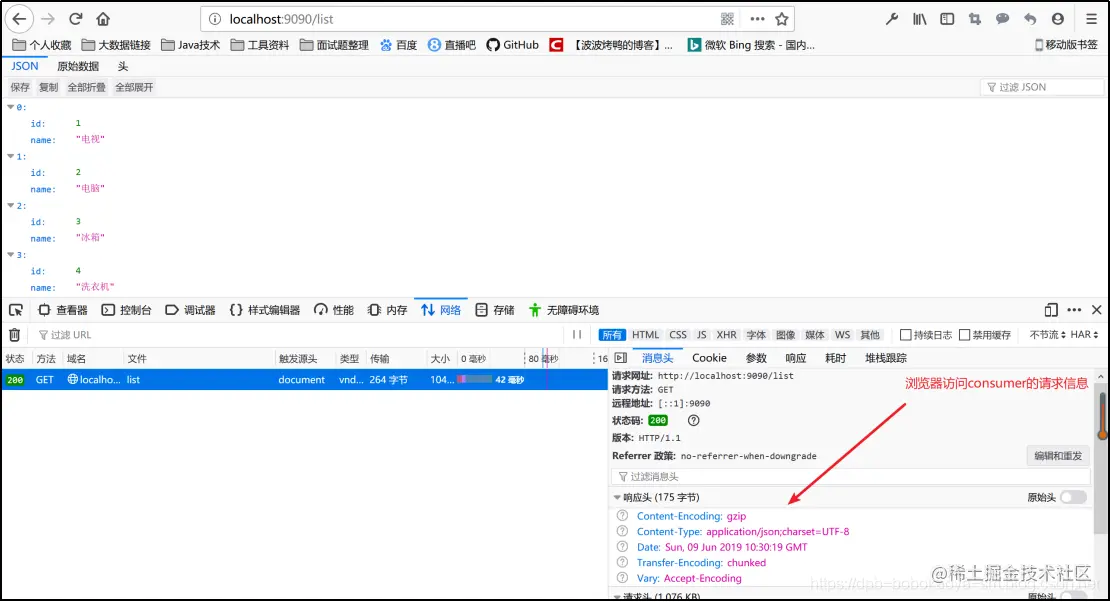Filter requests by XHR type
This screenshot has height=602, width=1110.
coord(726,335)
